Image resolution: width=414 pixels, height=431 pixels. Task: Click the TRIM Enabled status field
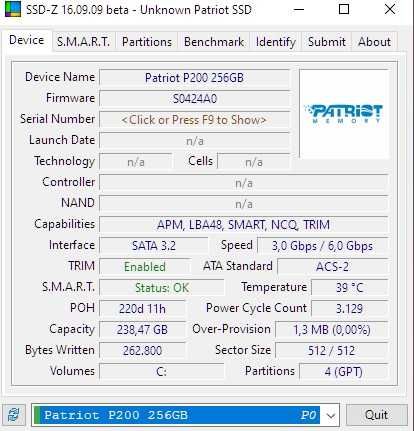(x=145, y=267)
